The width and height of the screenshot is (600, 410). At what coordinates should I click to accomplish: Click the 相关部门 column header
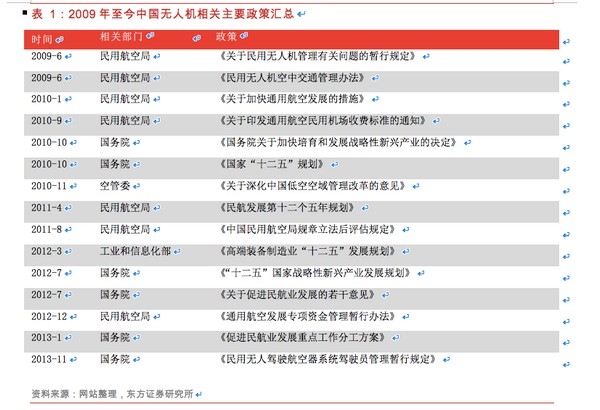click(x=121, y=36)
